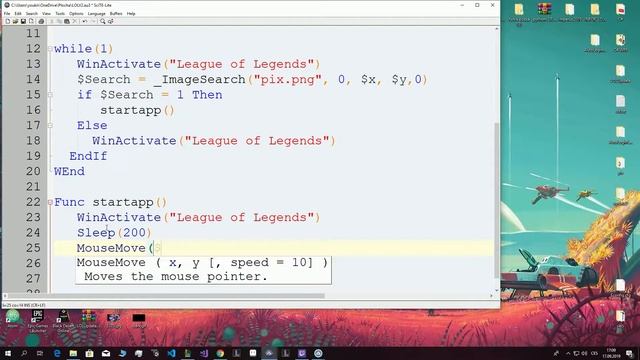Click the taskbar clock showing date
The image size is (640, 360).
pyautogui.click(x=611, y=353)
